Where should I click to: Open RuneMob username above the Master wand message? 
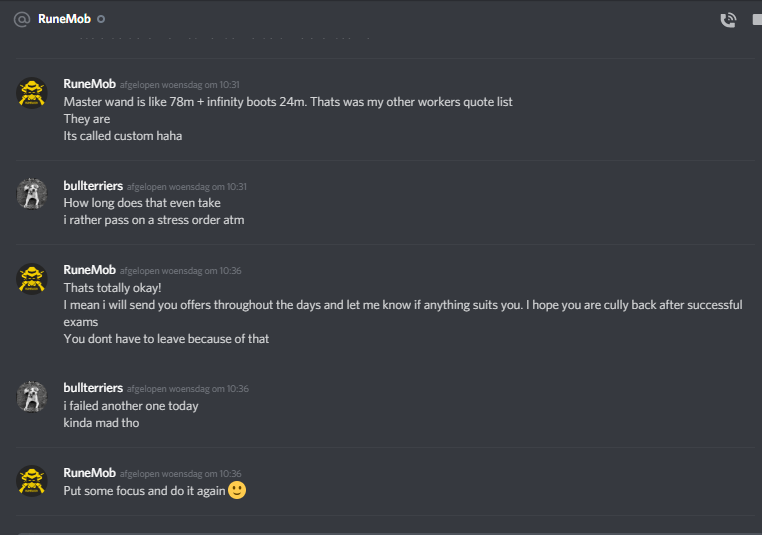pyautogui.click(x=89, y=84)
